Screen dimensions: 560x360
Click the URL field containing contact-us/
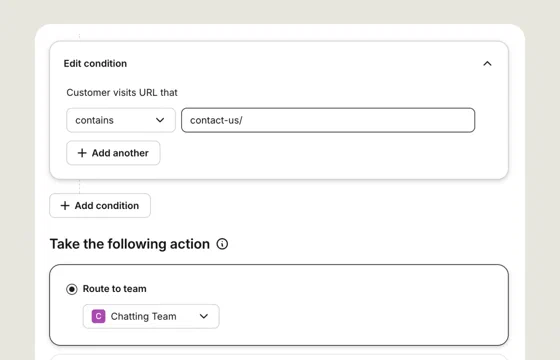328,120
